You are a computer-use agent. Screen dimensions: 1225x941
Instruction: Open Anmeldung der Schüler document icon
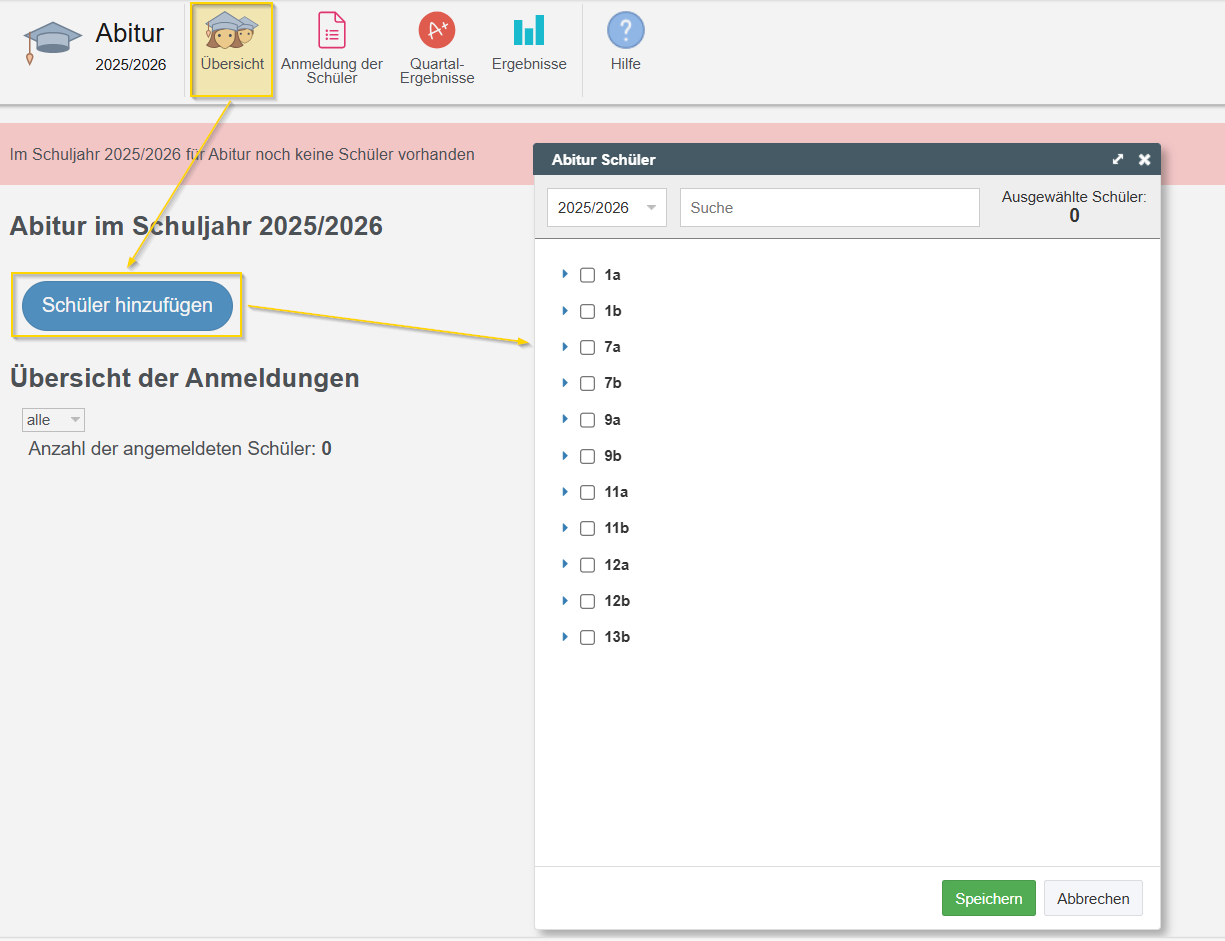(x=332, y=31)
